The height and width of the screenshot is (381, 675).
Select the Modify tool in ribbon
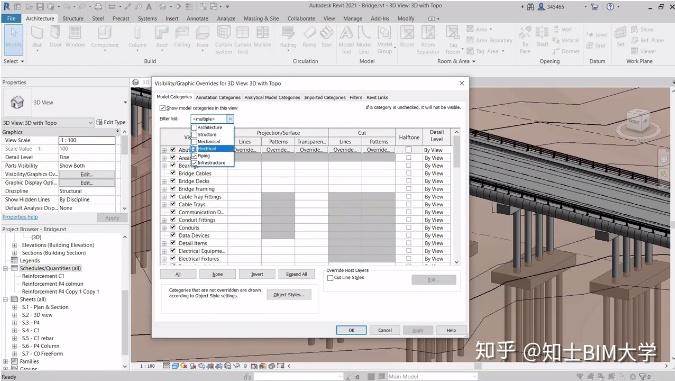pyautogui.click(x=13, y=39)
